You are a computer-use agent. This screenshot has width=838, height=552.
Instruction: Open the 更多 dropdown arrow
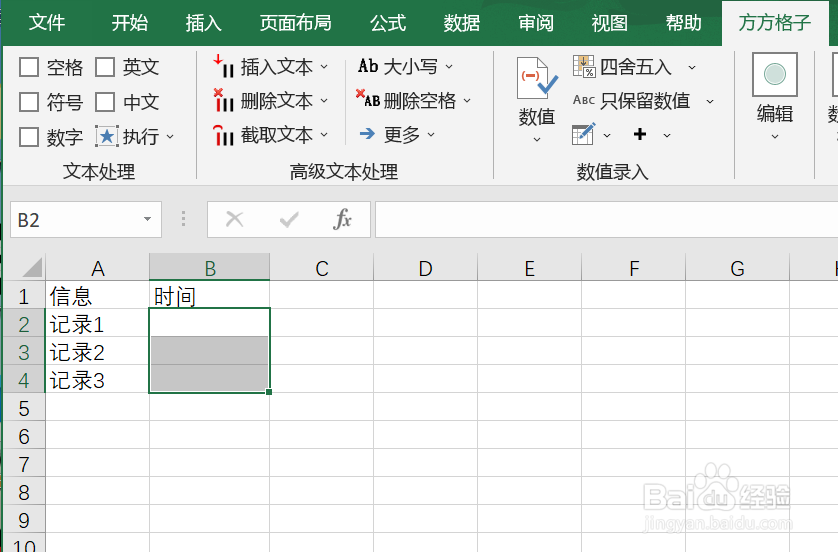pyautogui.click(x=431, y=135)
